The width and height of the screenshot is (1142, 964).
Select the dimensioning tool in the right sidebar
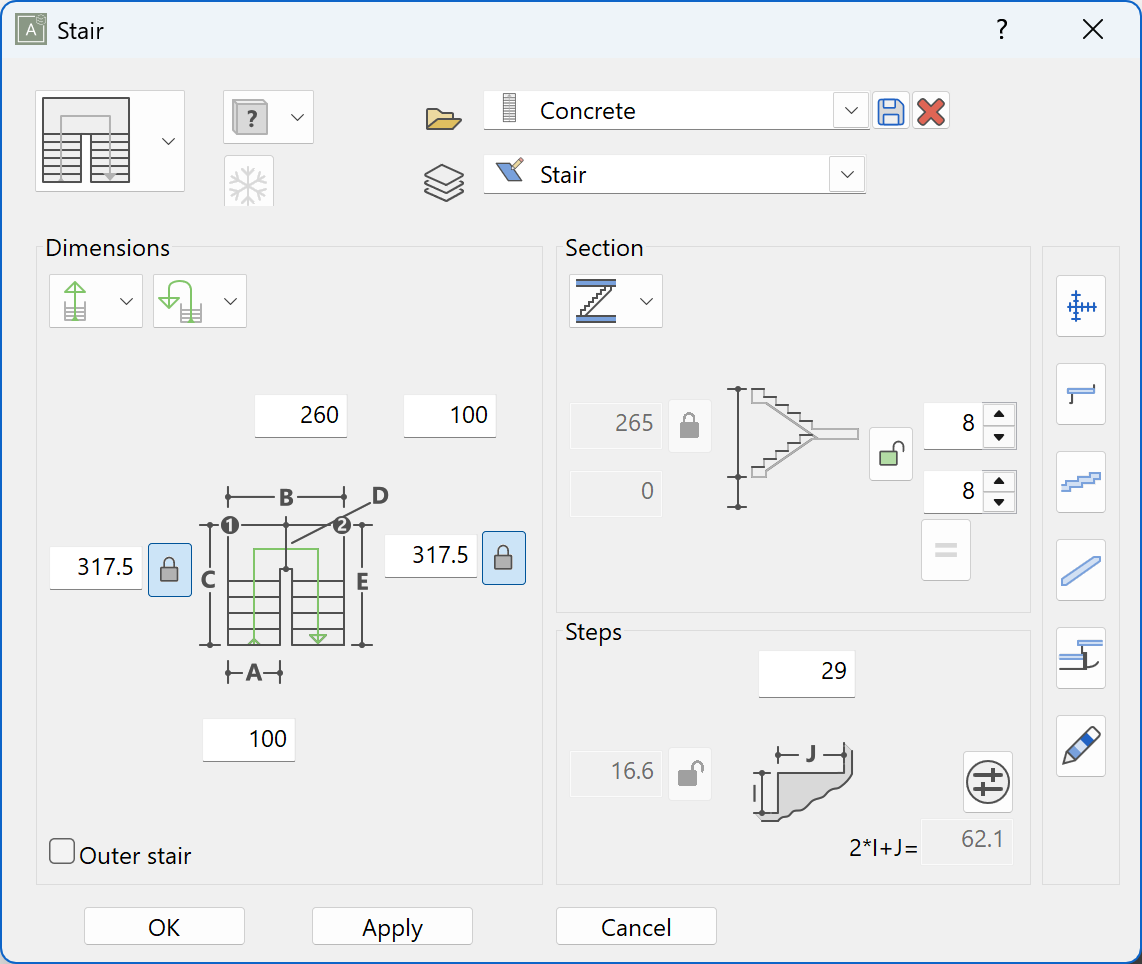(x=1081, y=307)
